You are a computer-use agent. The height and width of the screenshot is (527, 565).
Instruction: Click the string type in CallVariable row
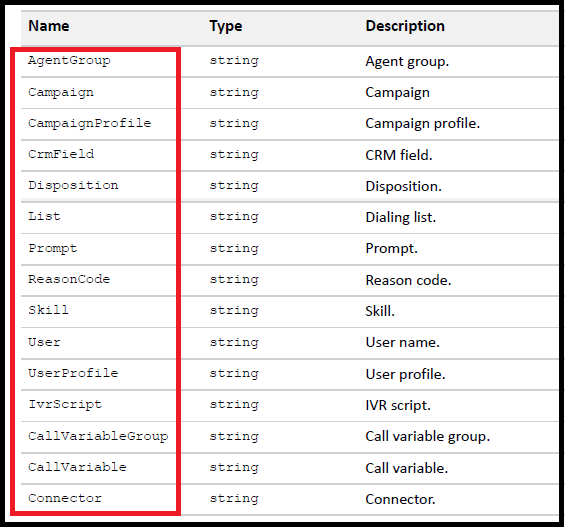click(x=234, y=468)
